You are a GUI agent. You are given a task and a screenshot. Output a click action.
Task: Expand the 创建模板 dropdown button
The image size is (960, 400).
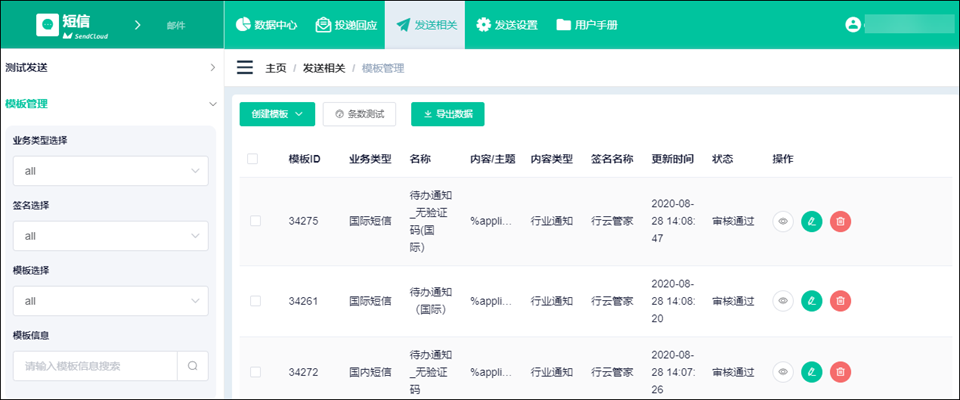[277, 114]
